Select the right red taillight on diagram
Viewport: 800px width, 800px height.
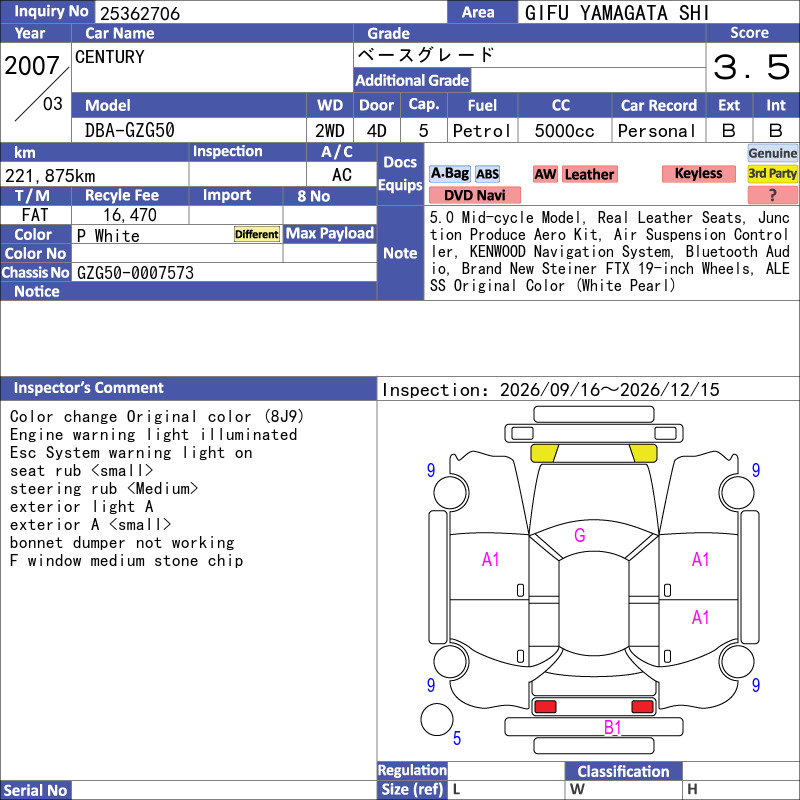pyautogui.click(x=642, y=707)
